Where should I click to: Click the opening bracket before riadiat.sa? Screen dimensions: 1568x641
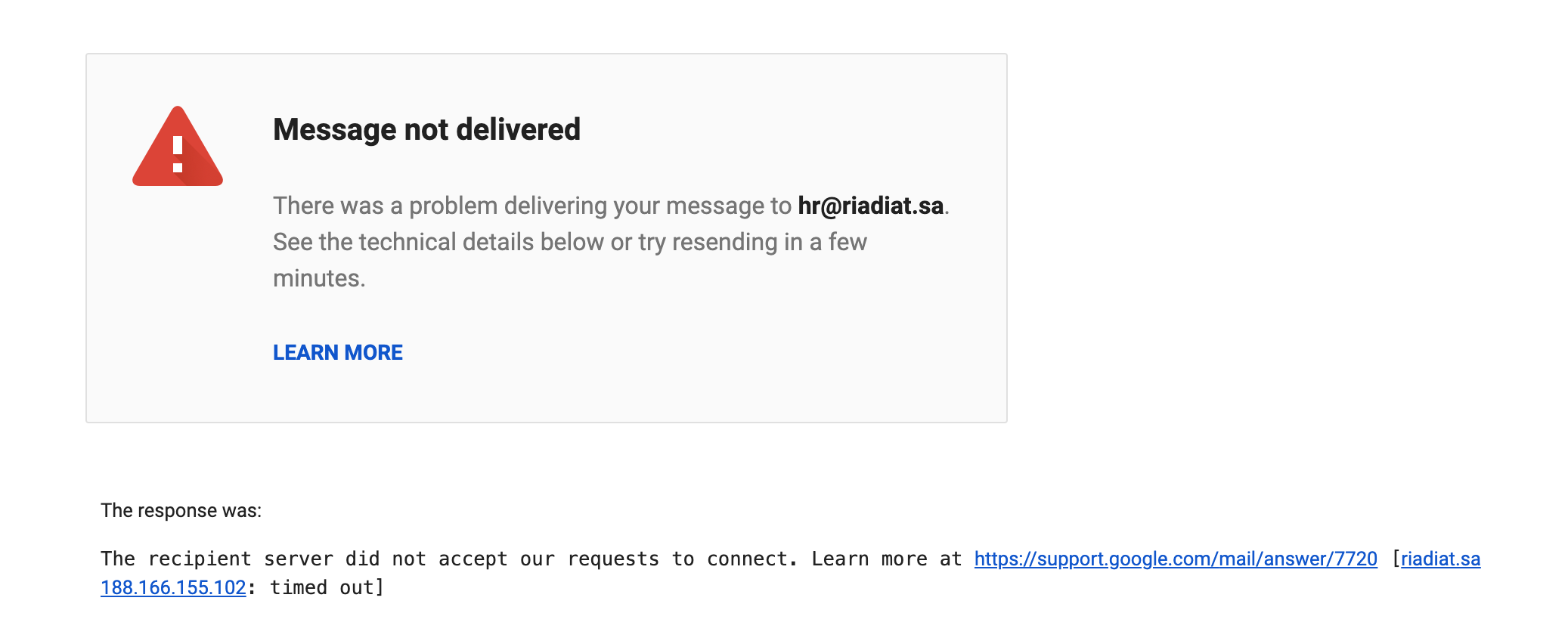pos(1395,559)
